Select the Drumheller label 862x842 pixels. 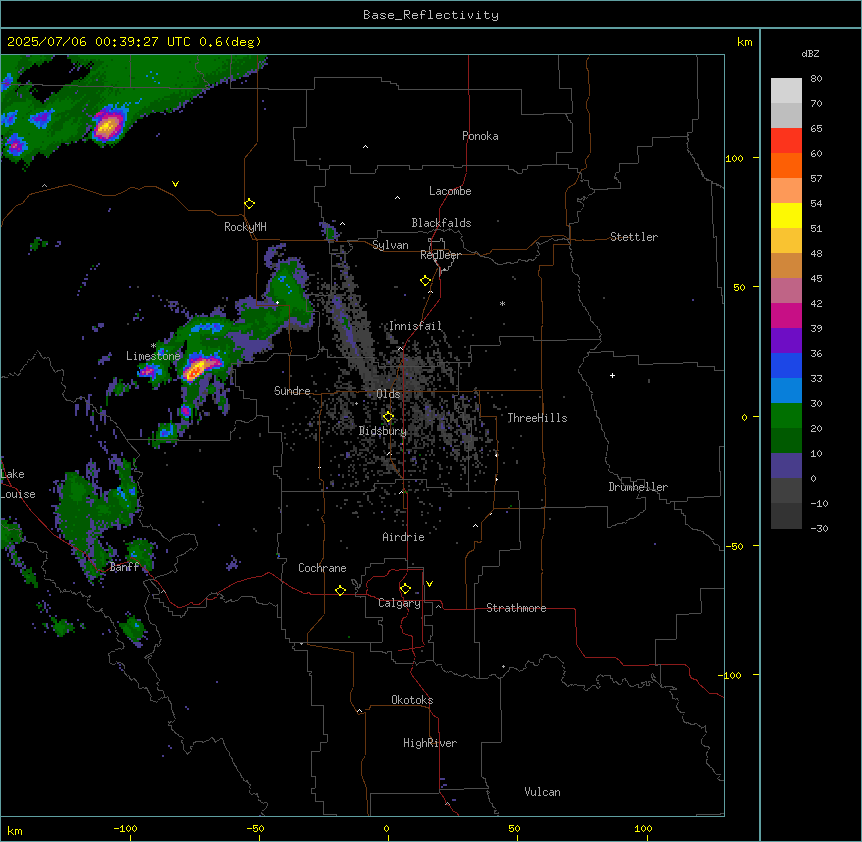pyautogui.click(x=638, y=487)
